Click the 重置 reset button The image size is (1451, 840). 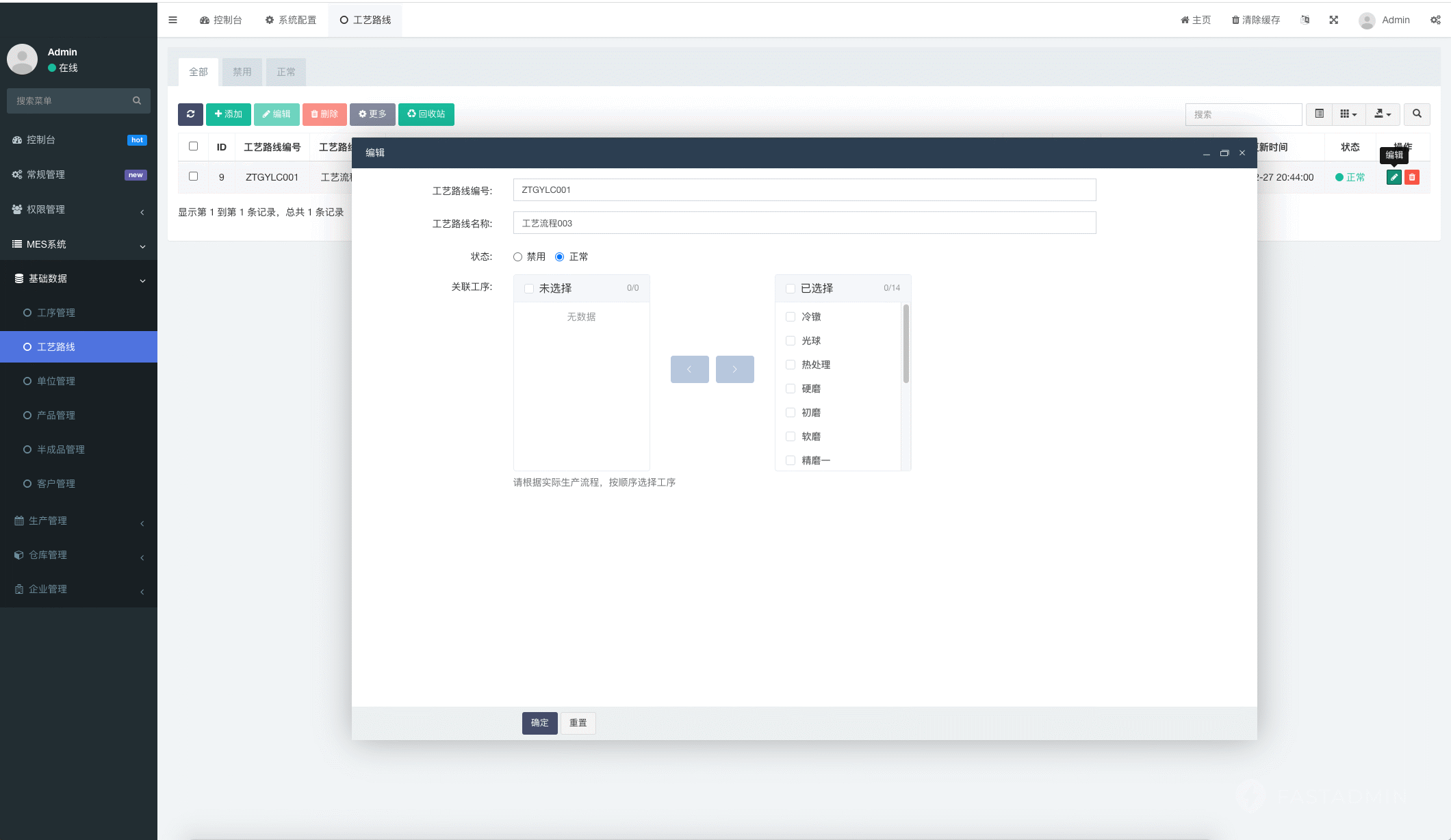coord(578,723)
